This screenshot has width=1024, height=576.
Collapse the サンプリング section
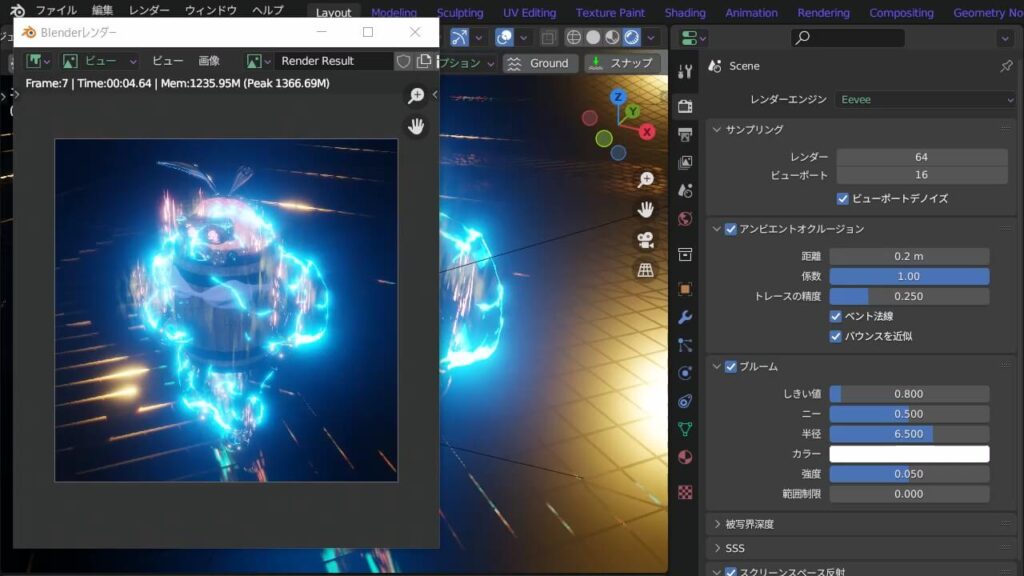tap(716, 129)
